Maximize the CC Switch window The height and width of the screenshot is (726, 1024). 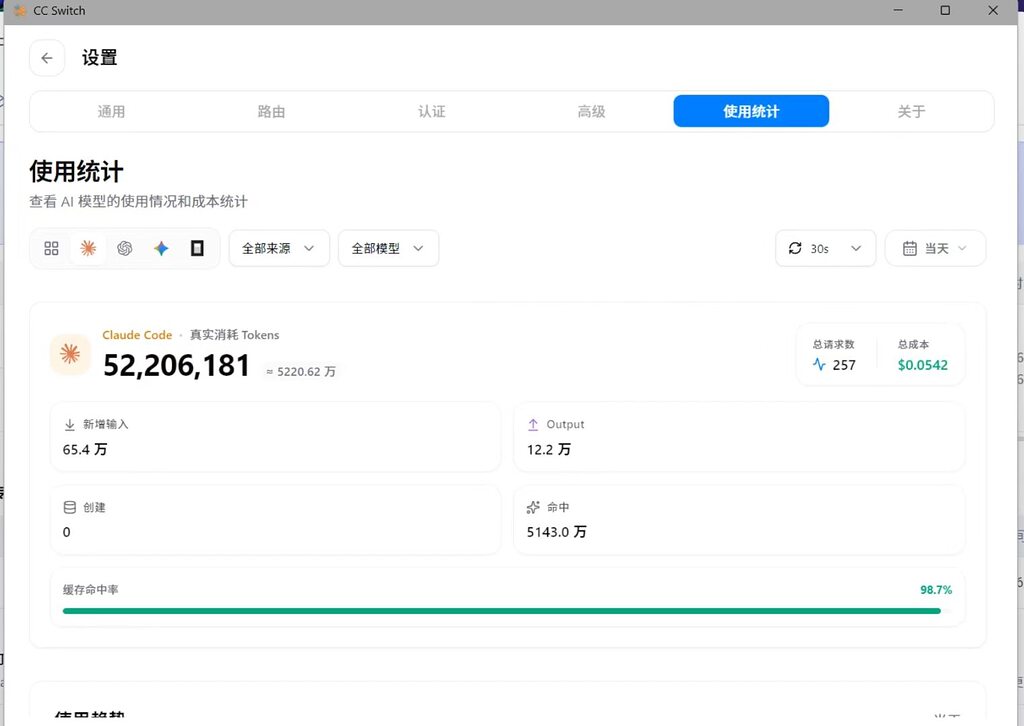945,10
